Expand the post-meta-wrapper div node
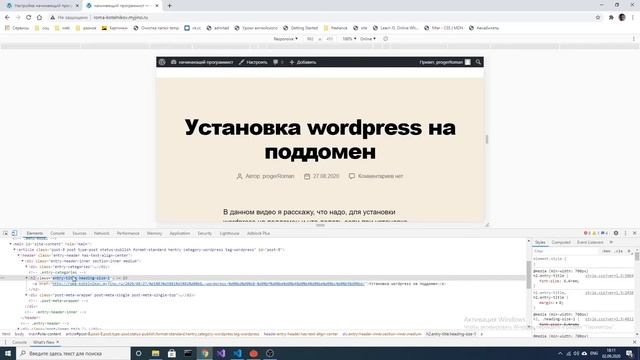Image resolution: width=640 pixels, height=360 pixels. click(x=27, y=295)
